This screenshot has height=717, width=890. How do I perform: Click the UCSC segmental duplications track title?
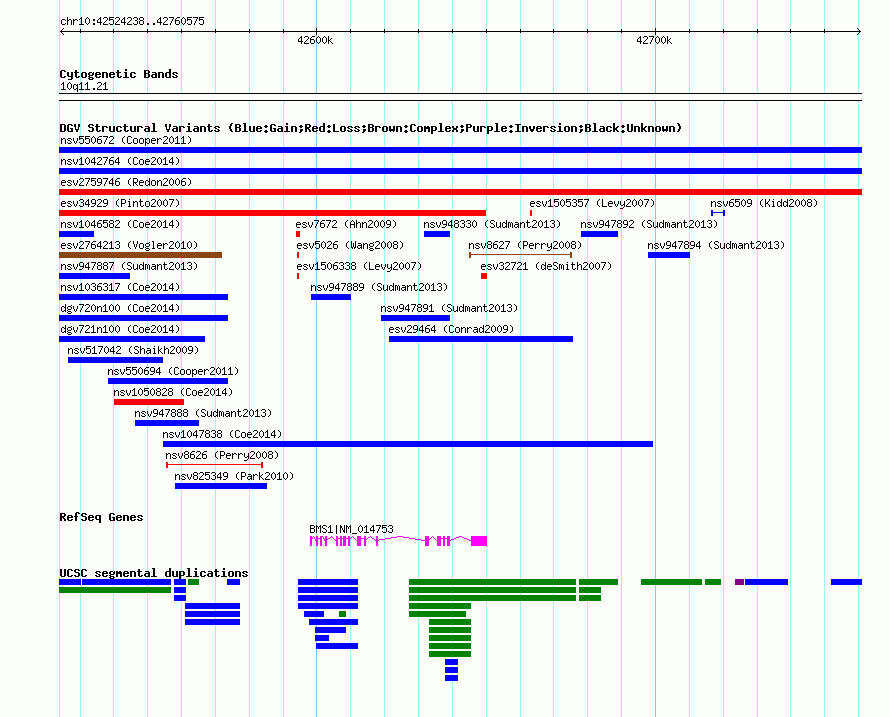click(x=154, y=573)
